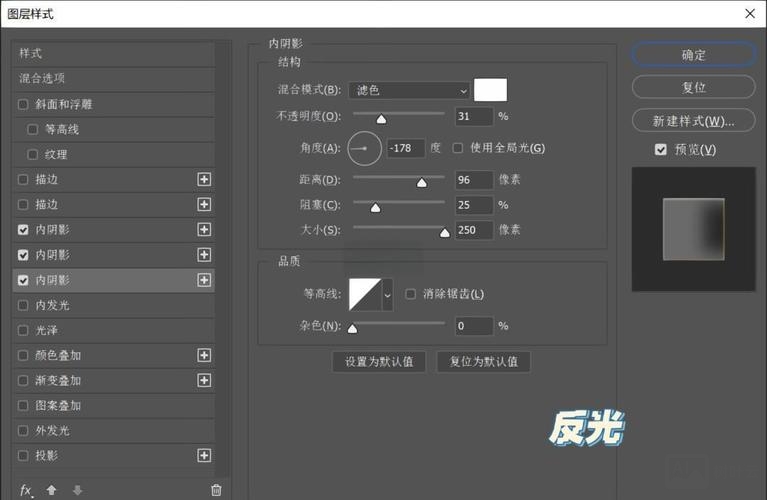
Task: Close the 图层样式 dialog
Action: pos(750,14)
